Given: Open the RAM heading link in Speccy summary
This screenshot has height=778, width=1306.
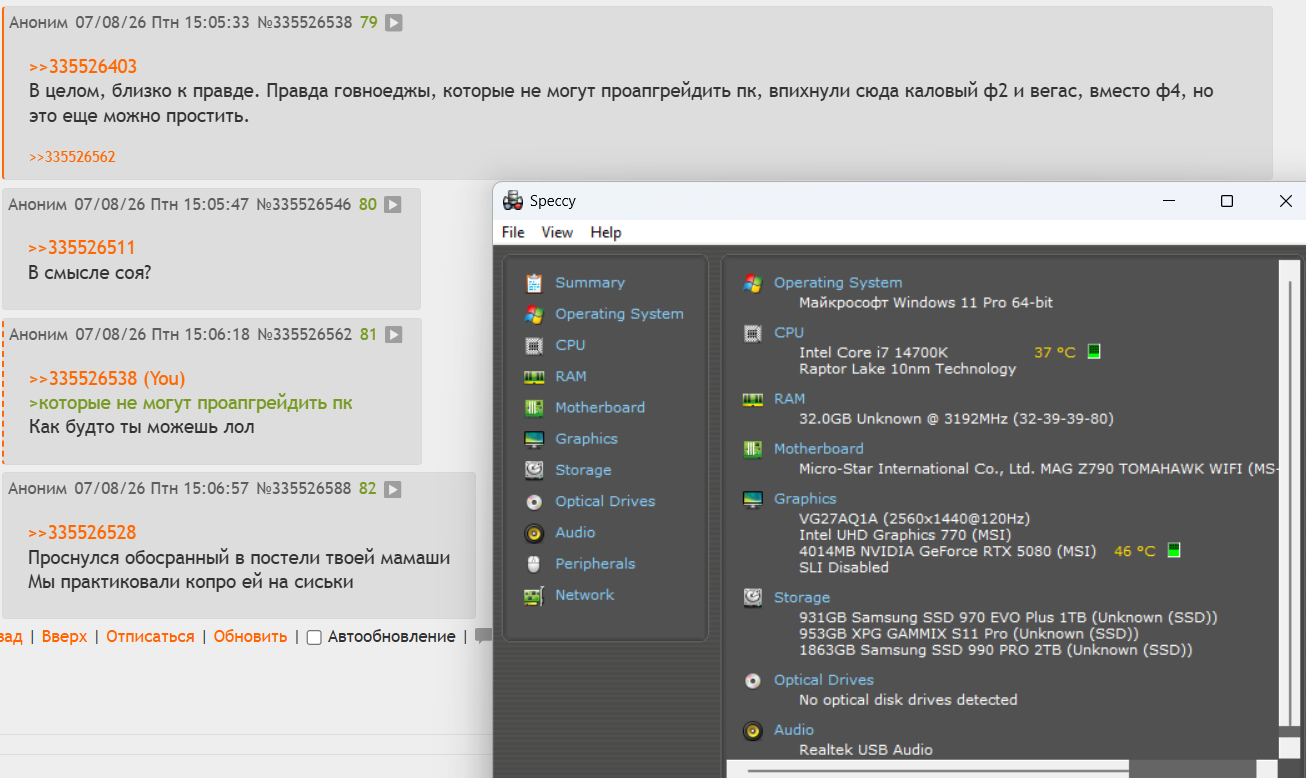Looking at the screenshot, I should pyautogui.click(x=789, y=399).
